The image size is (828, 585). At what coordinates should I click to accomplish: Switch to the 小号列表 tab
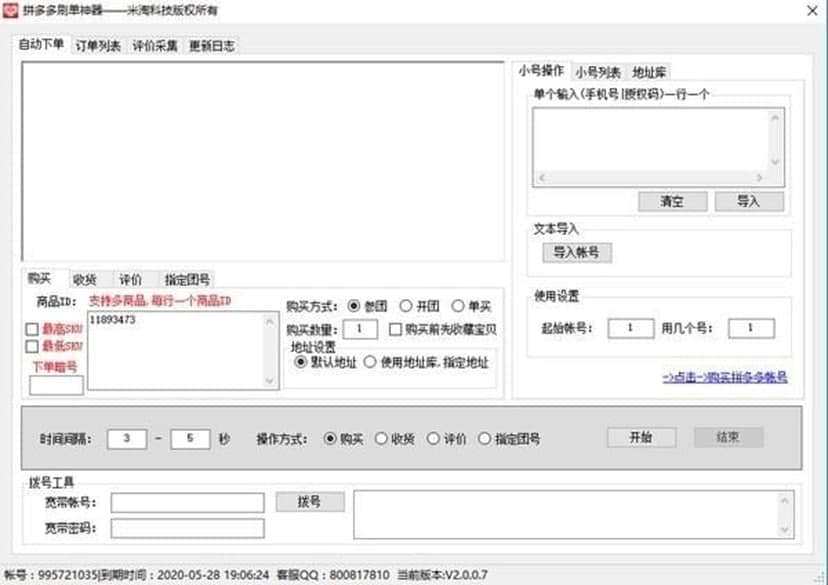[x=598, y=72]
